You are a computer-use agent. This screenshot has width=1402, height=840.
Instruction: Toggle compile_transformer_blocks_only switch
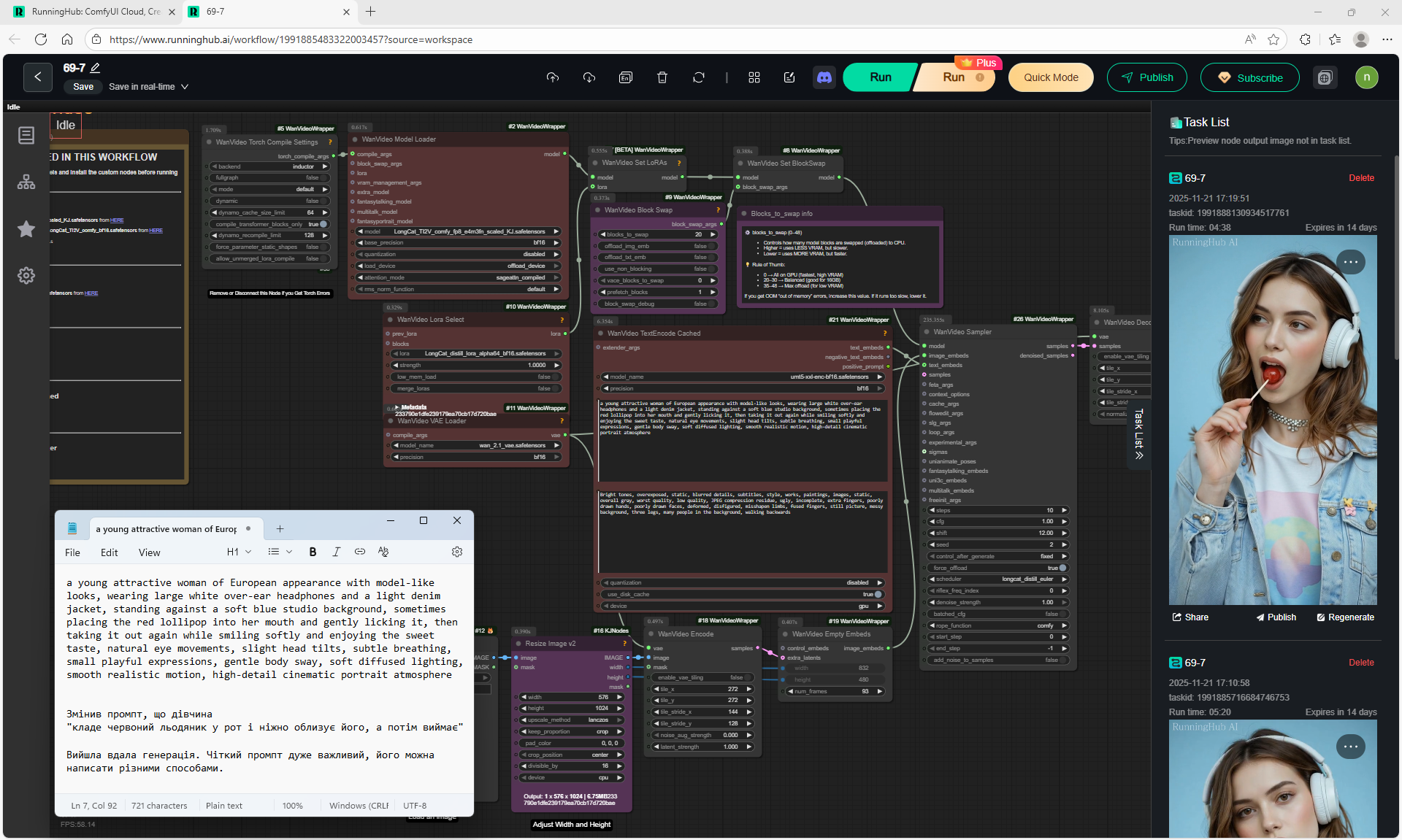pos(323,224)
